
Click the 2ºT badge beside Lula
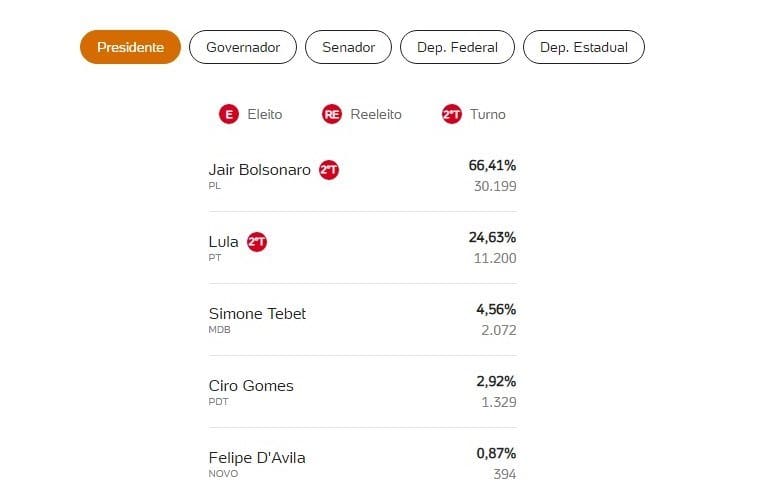(x=257, y=242)
